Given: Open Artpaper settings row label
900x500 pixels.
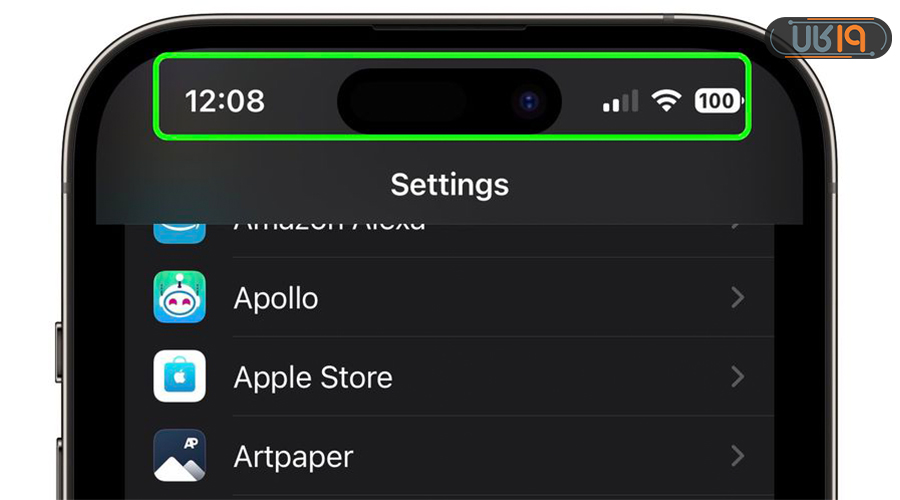Looking at the screenshot, I should point(293,458).
